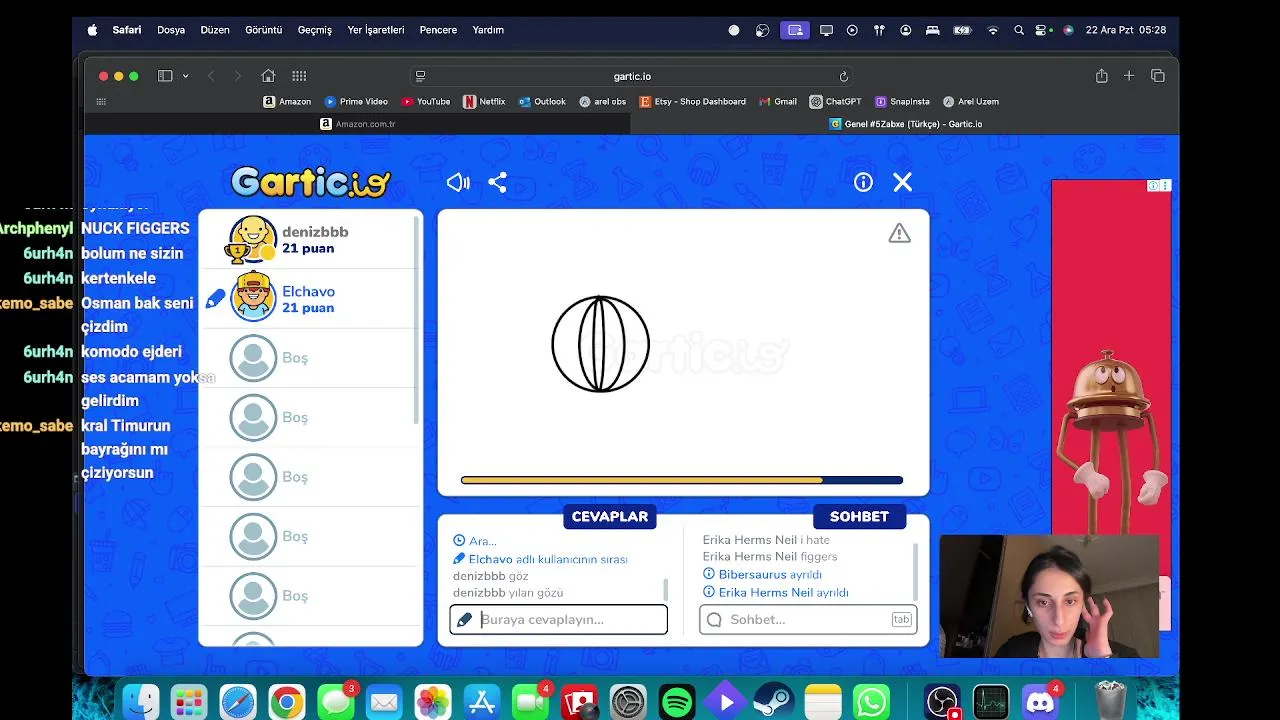The image size is (1280, 720).
Task: Reload the page with the refresh icon
Action: click(843, 76)
